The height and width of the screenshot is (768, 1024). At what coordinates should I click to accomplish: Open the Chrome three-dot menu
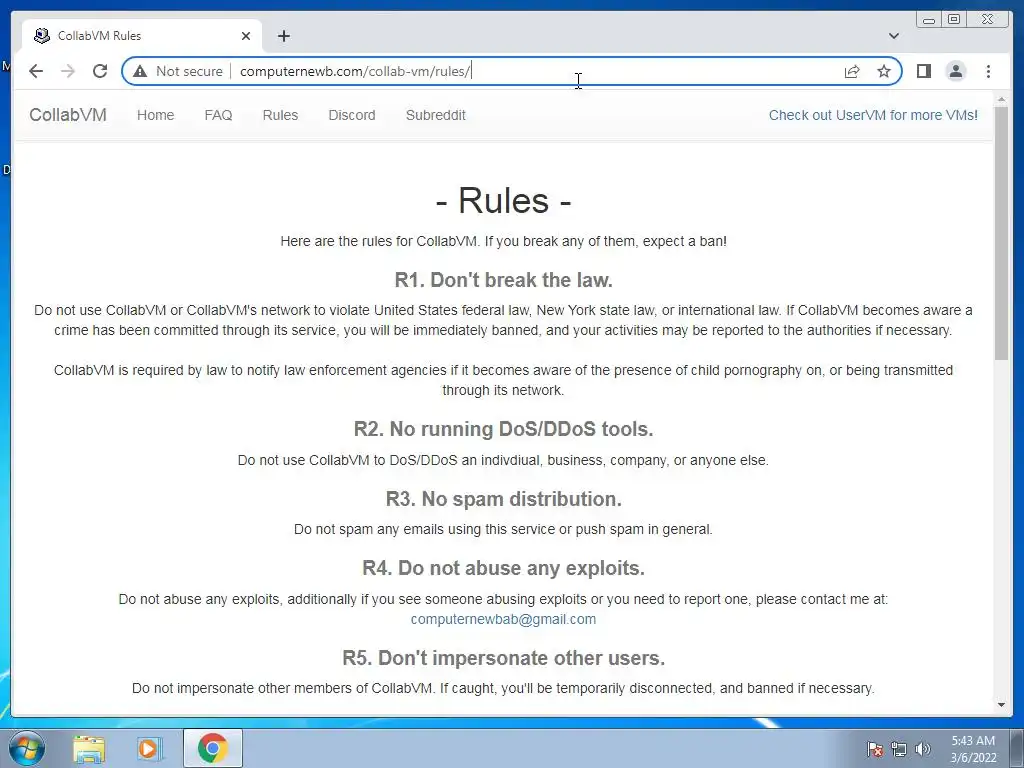[988, 71]
